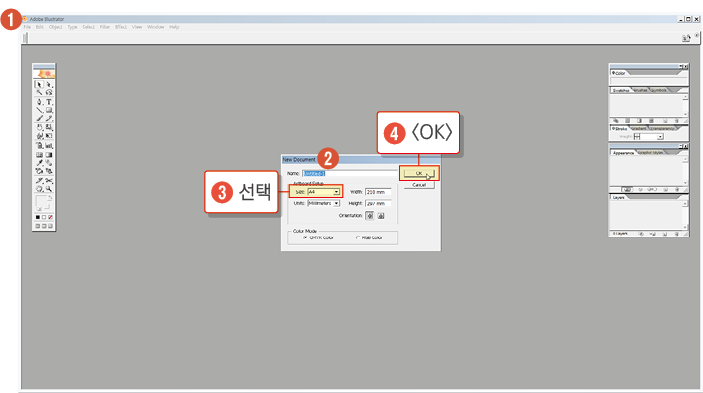This screenshot has height=393, width=703.
Task: Select RGB Color radio button
Action: click(x=358, y=238)
